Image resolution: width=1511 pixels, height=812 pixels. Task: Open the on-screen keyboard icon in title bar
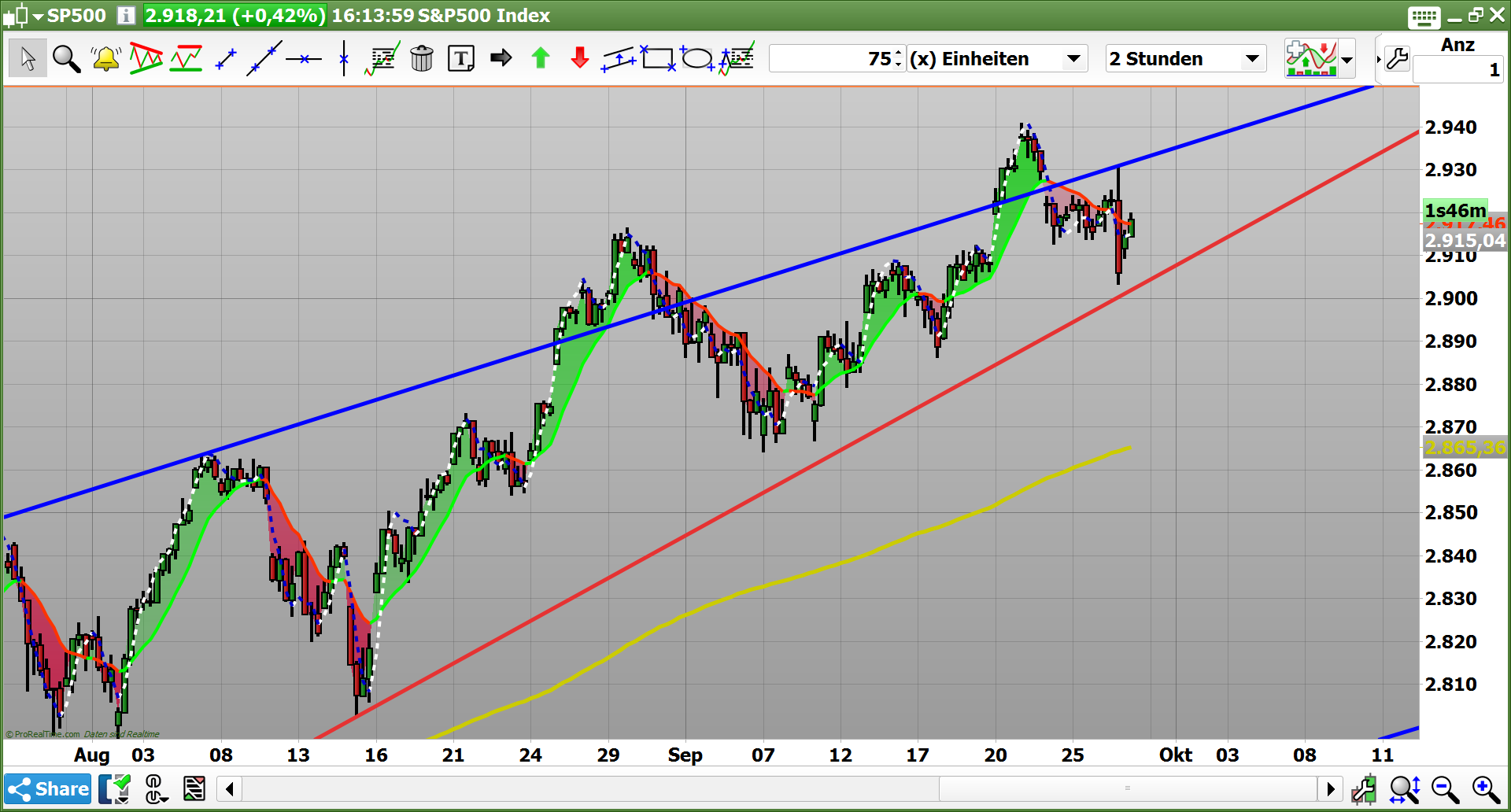pos(1424,17)
